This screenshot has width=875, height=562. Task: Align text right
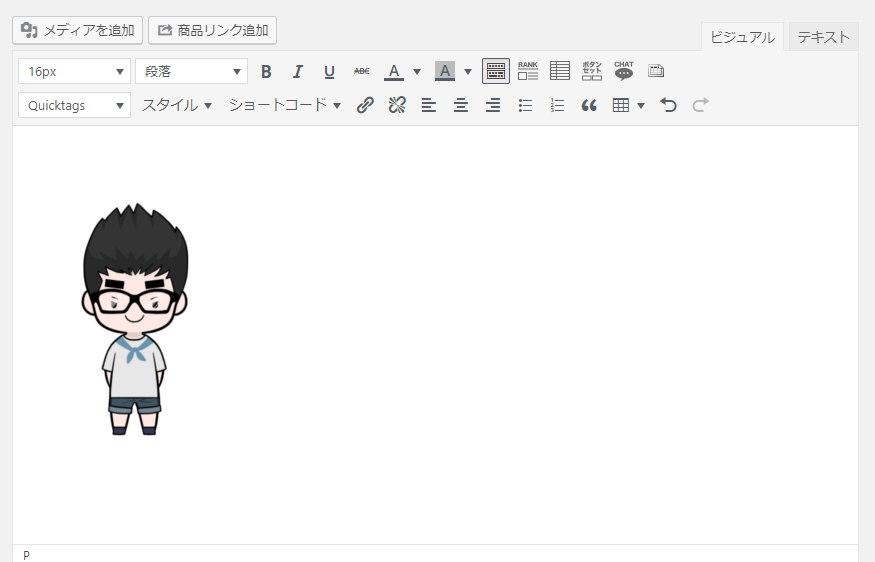[493, 105]
